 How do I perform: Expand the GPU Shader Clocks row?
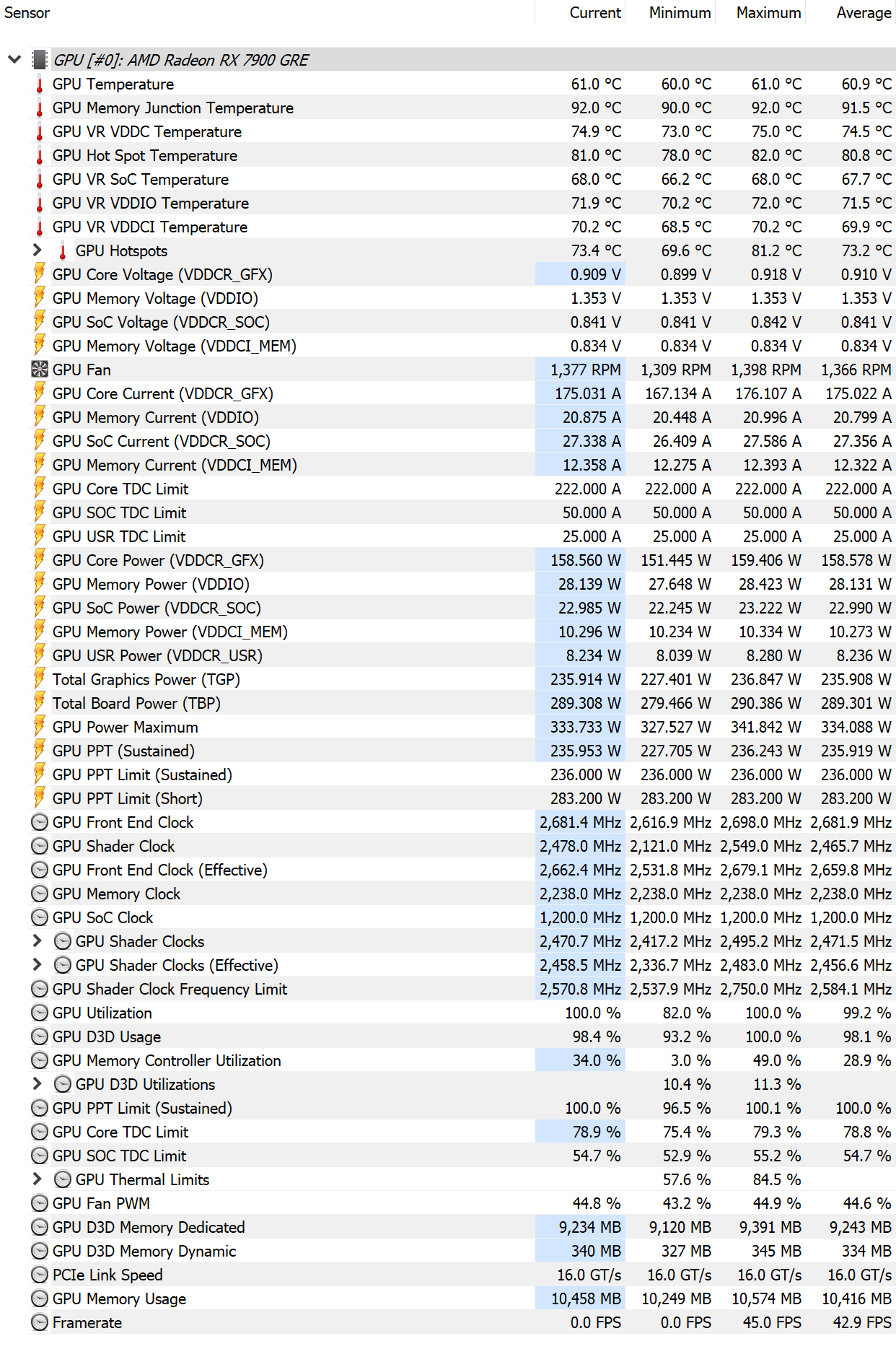click(x=38, y=941)
